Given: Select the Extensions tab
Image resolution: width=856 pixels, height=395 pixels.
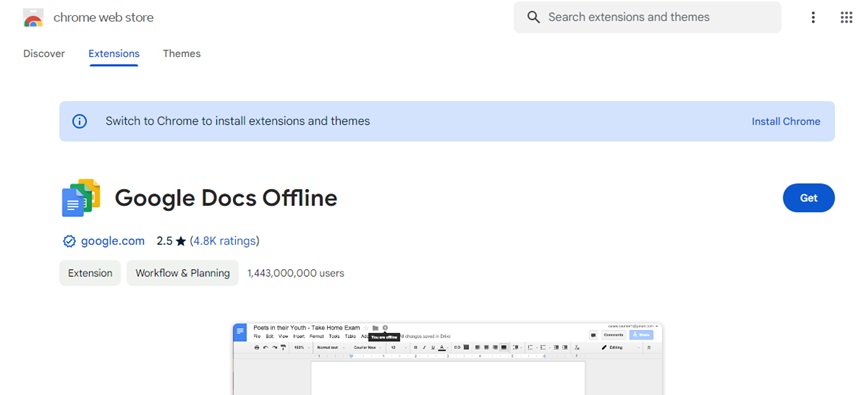Looking at the screenshot, I should pos(114,53).
